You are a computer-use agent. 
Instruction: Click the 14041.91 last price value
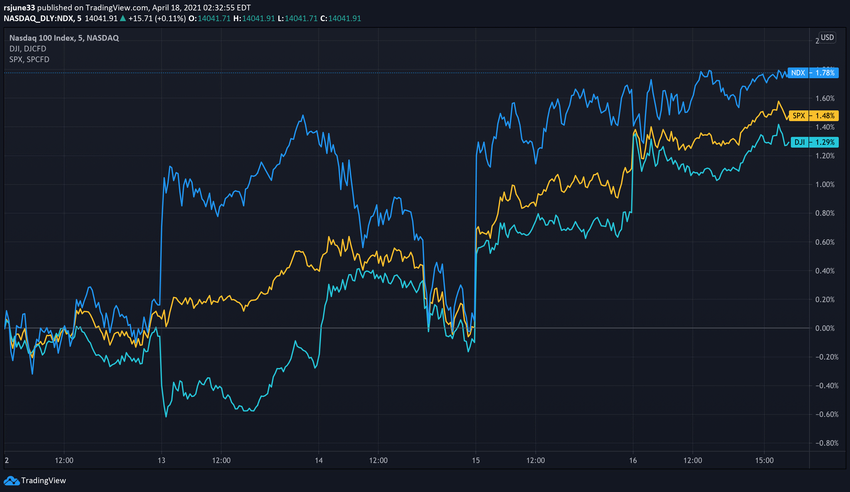[101, 18]
